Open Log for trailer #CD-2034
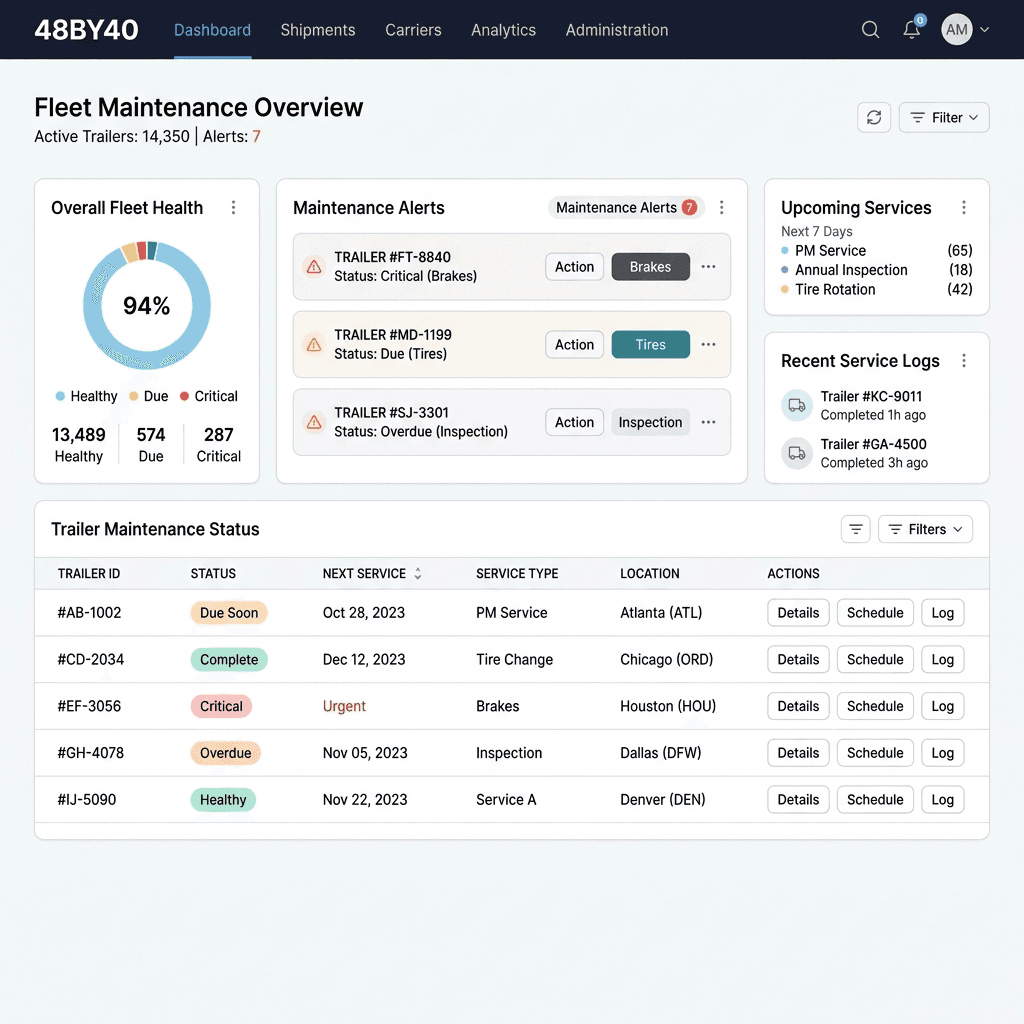1024x1024 pixels. coord(942,659)
